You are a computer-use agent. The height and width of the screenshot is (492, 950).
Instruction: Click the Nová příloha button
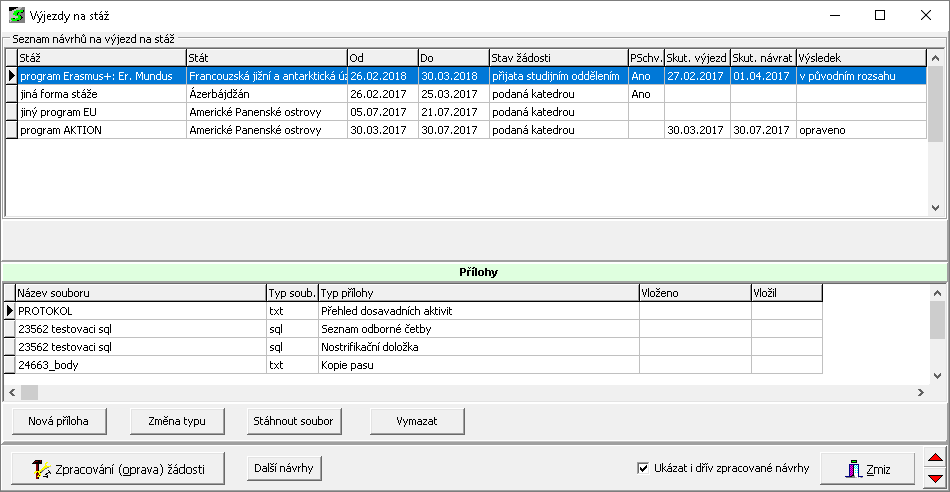(58, 421)
